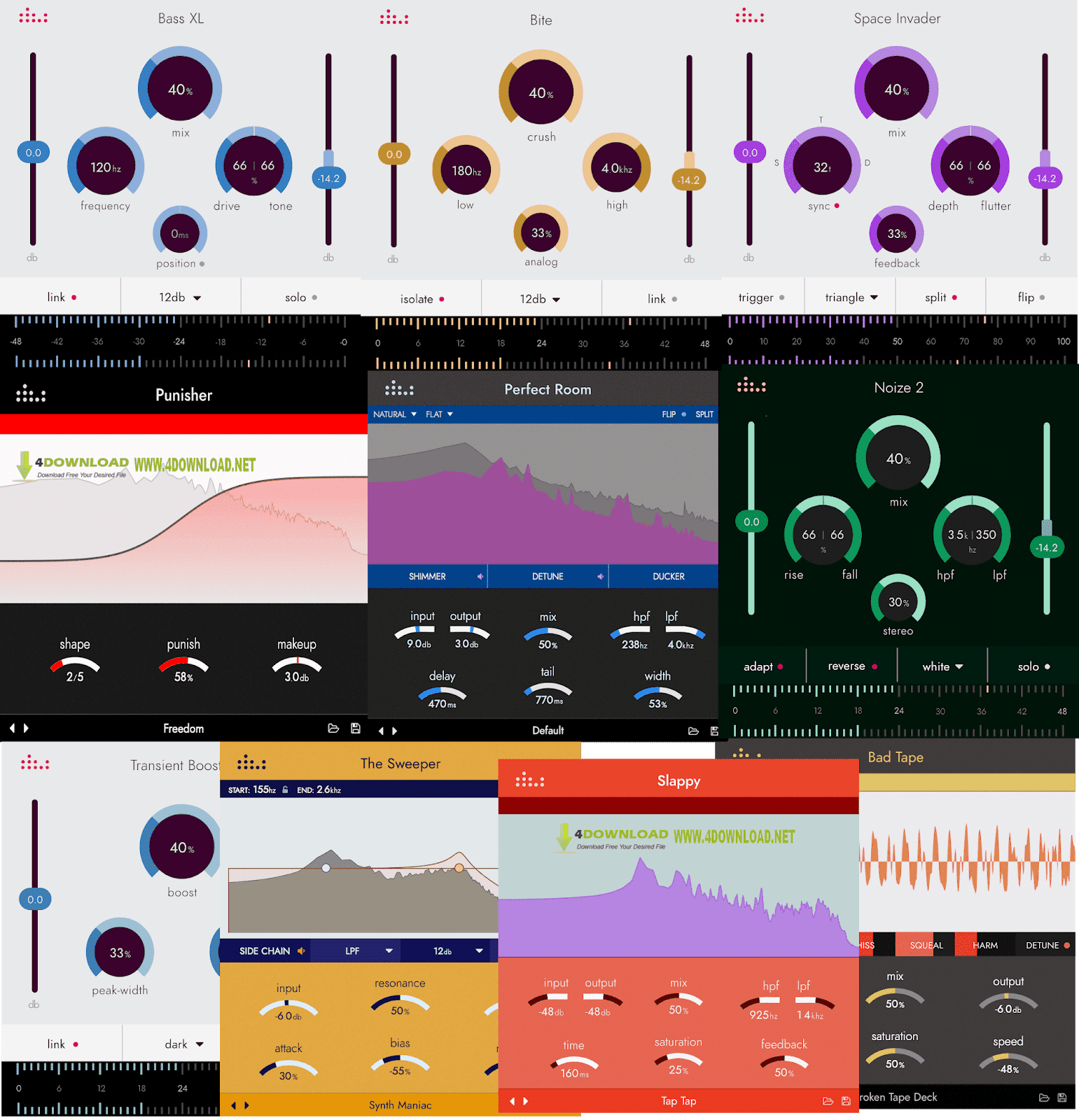Viewport: 1079px width, 1120px height.
Task: Open preset folder icon in Punisher
Action: click(333, 728)
